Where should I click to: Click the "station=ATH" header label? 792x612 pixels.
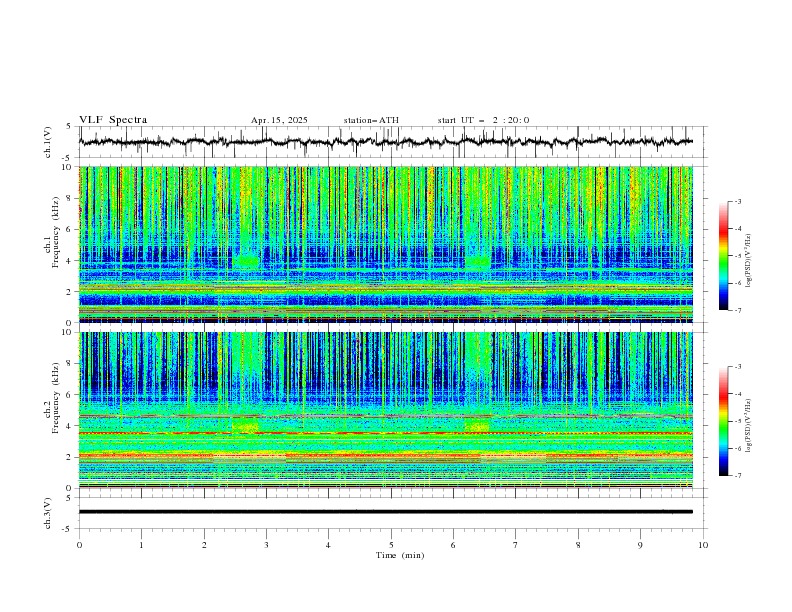click(x=371, y=120)
